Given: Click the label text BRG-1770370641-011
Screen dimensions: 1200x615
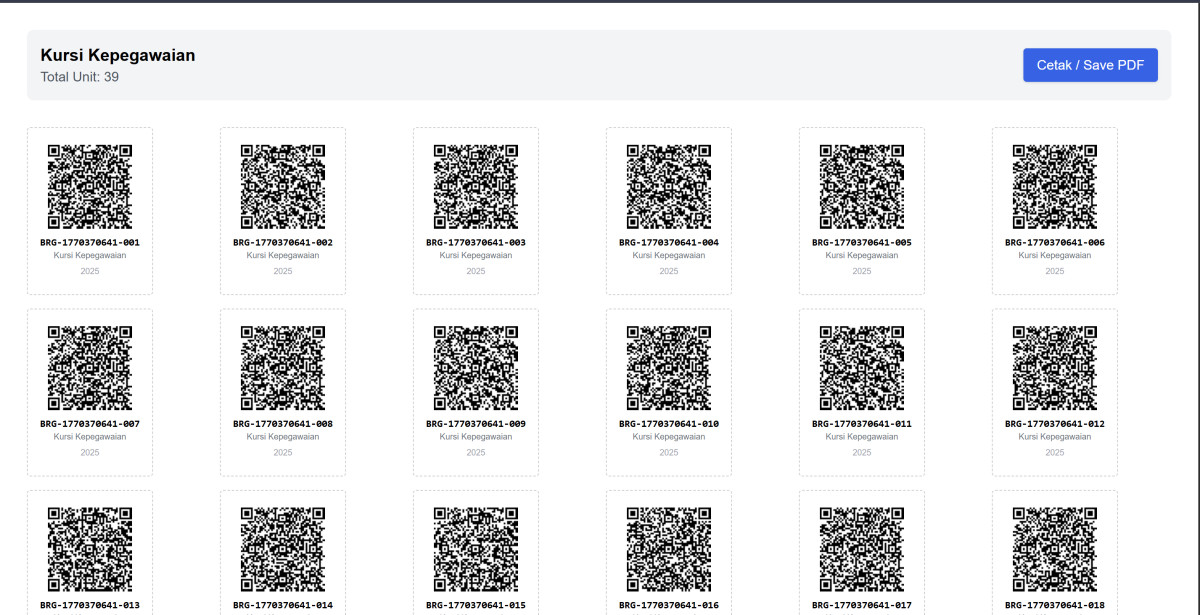Looking at the screenshot, I should [x=862, y=424].
